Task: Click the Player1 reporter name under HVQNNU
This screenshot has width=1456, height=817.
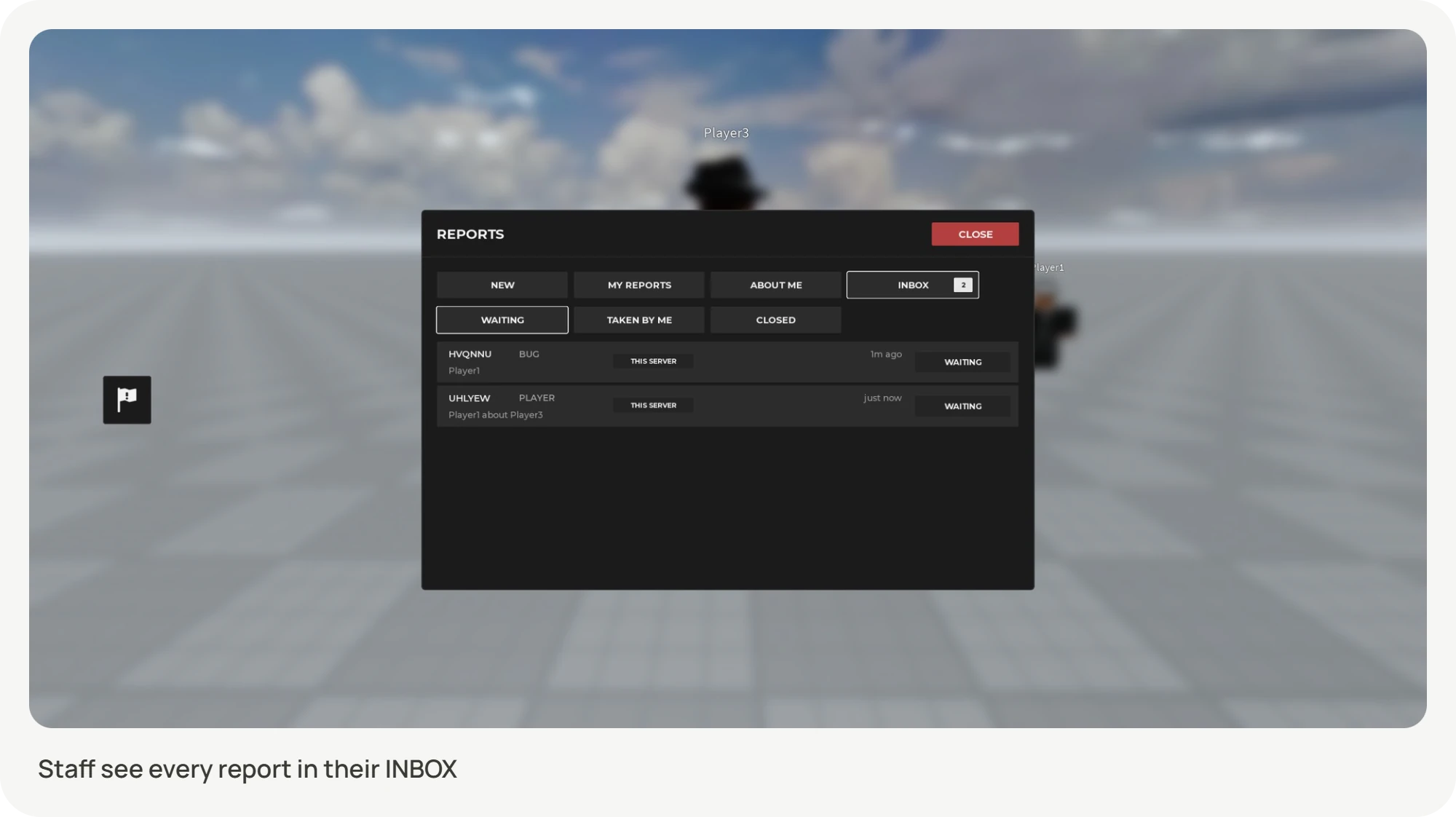Action: 464,371
